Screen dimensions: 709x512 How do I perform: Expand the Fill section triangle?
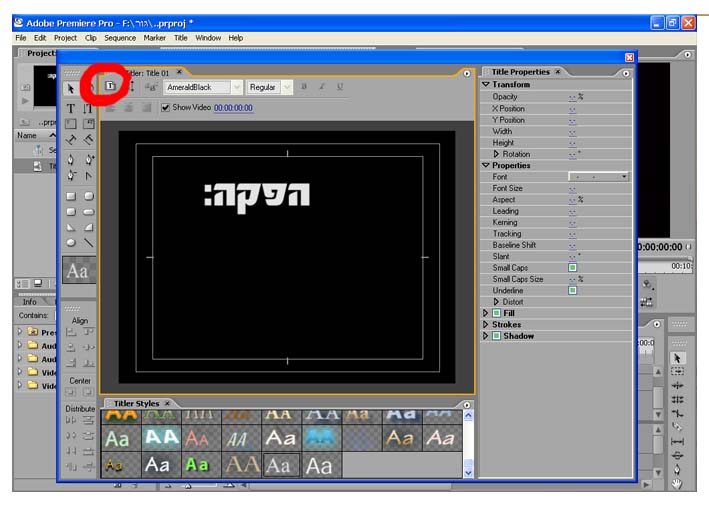486,313
